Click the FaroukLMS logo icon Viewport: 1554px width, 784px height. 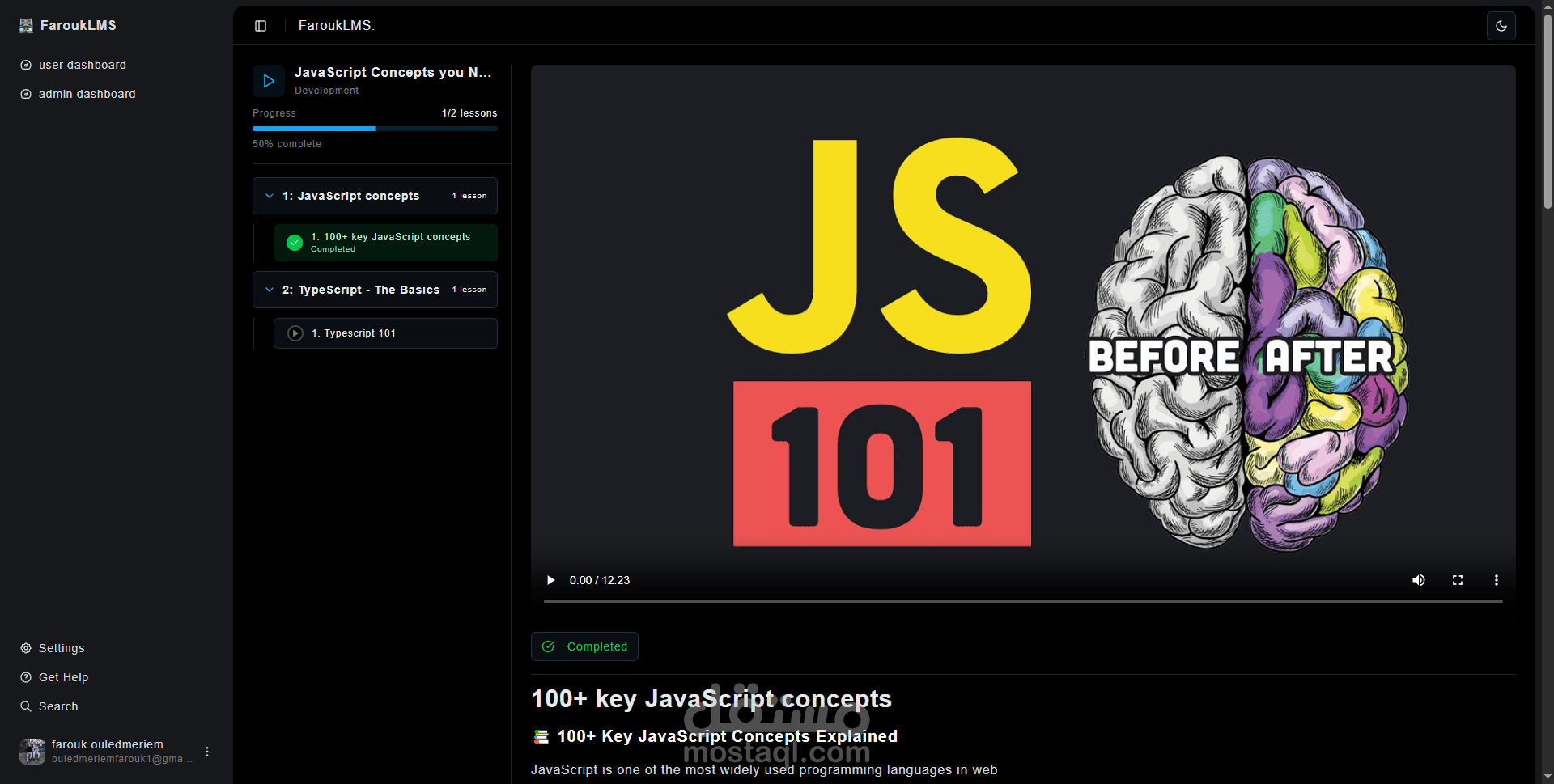[26, 25]
